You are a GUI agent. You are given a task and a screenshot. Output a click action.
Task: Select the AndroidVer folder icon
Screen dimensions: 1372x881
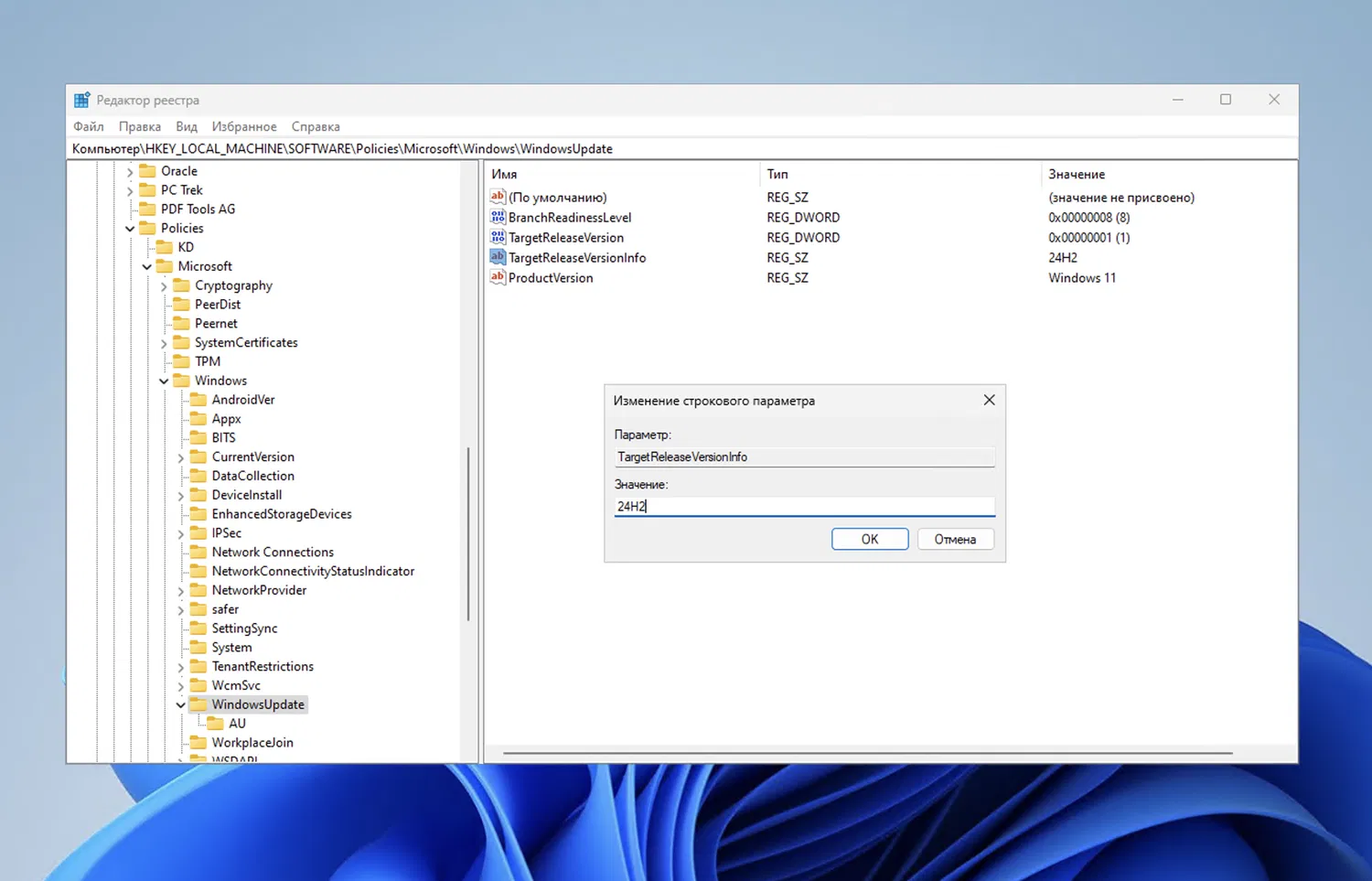tap(198, 400)
